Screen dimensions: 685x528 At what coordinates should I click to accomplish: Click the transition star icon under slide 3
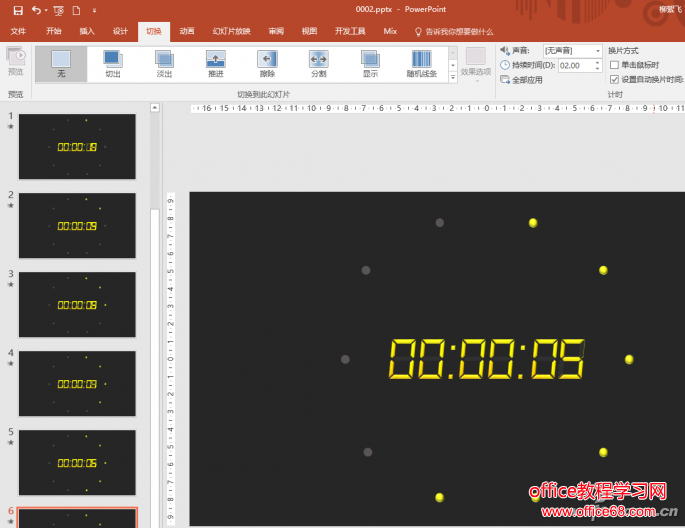point(11,285)
